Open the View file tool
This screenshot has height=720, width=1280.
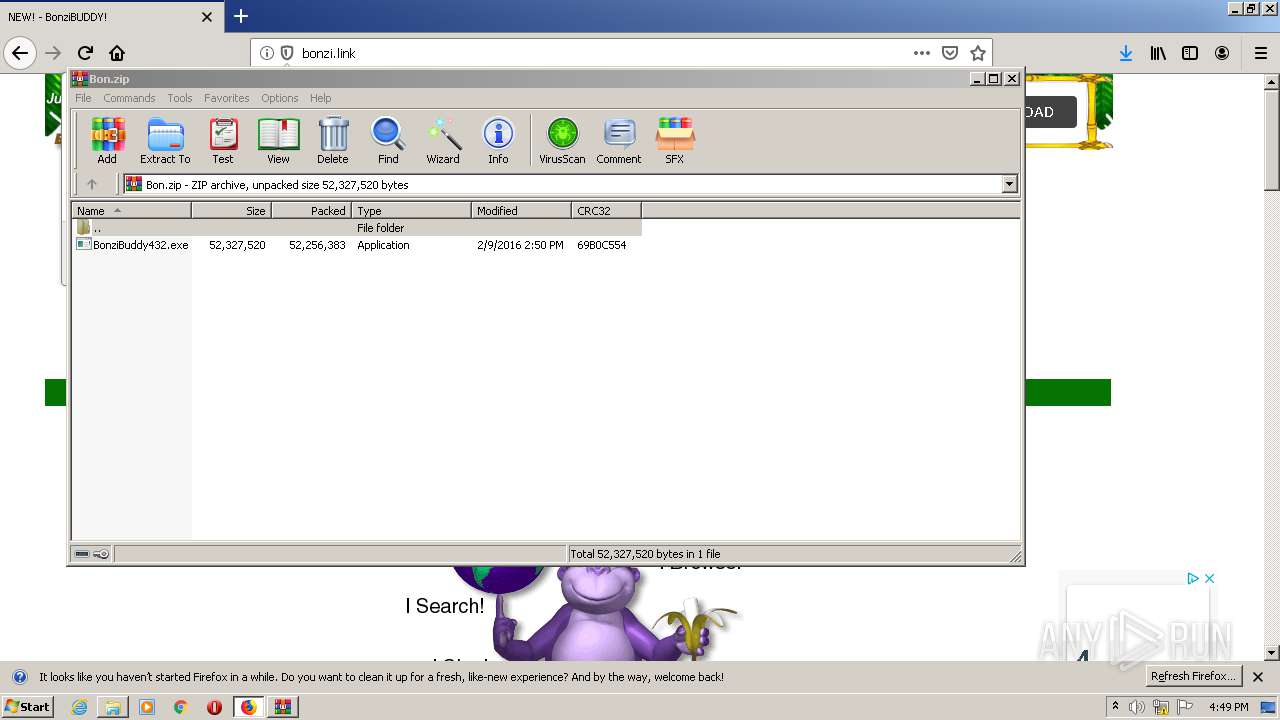pos(278,140)
